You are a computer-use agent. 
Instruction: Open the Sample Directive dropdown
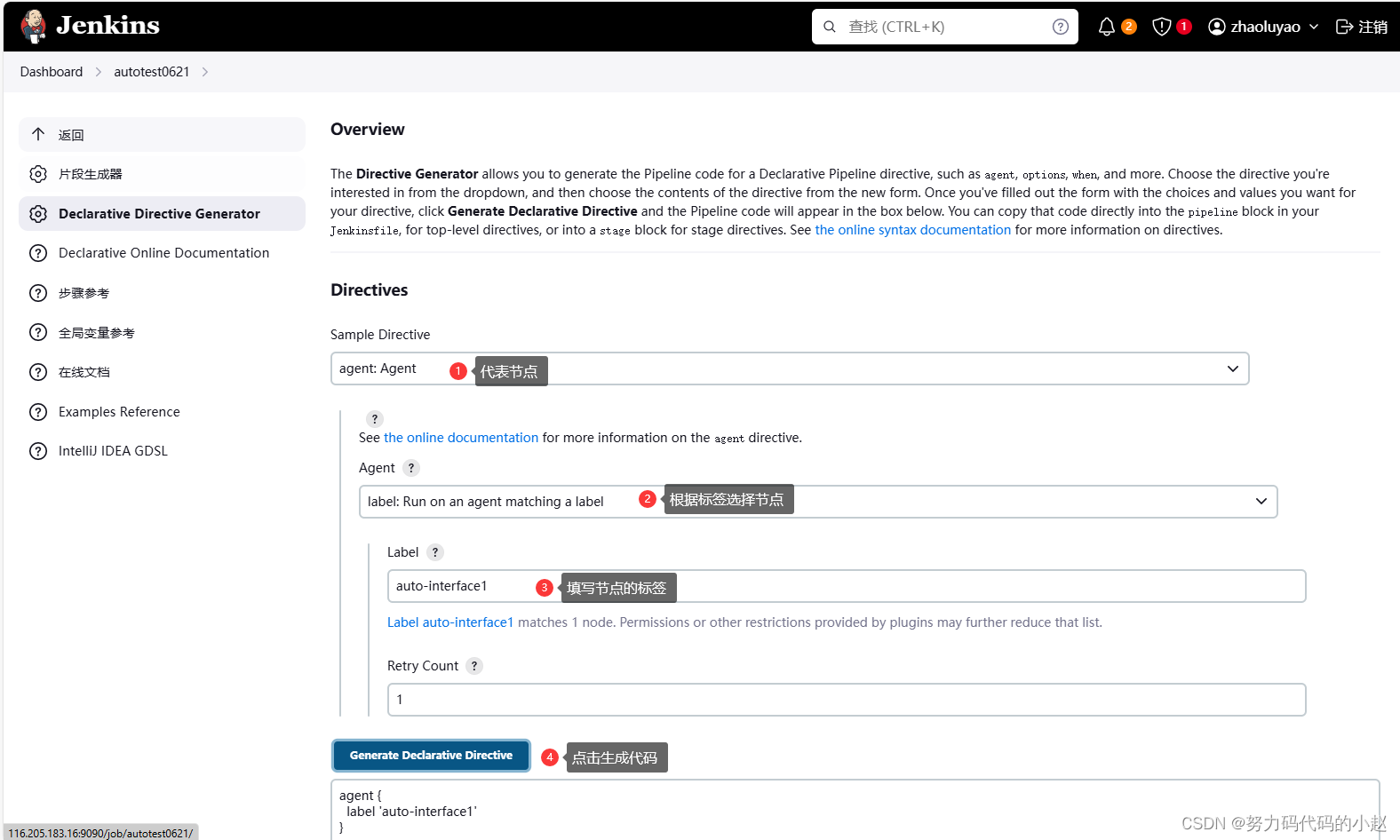[x=790, y=368]
